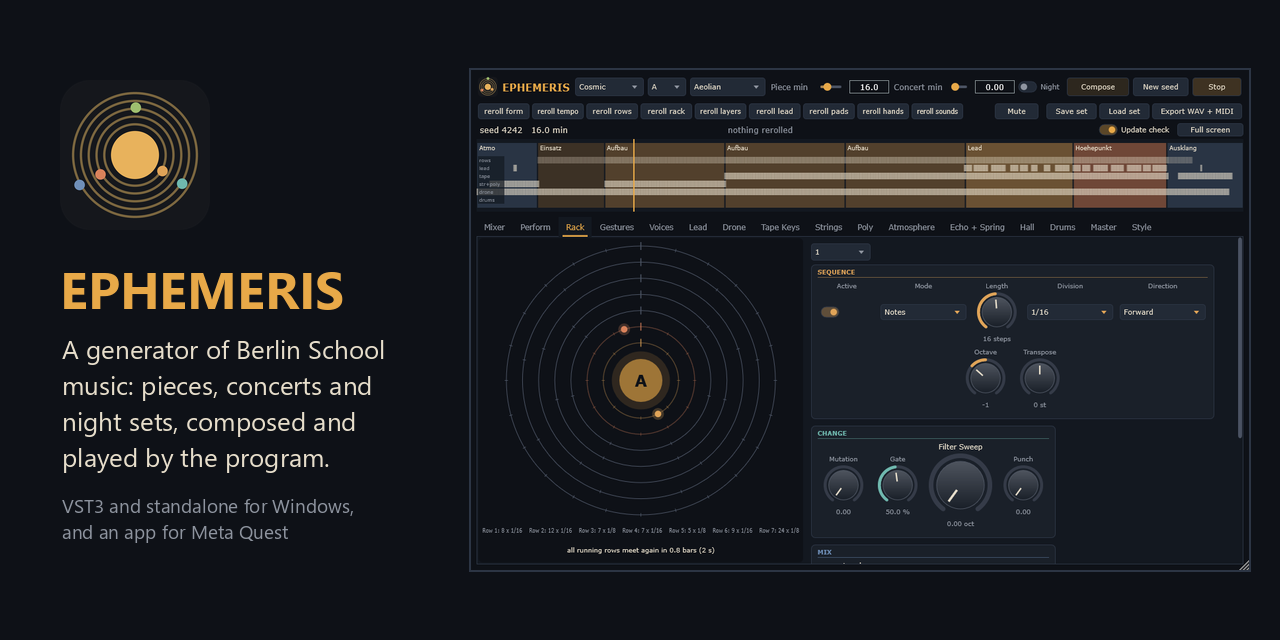Open the Drums tab
Viewport: 1280px width, 640px height.
(1062, 227)
